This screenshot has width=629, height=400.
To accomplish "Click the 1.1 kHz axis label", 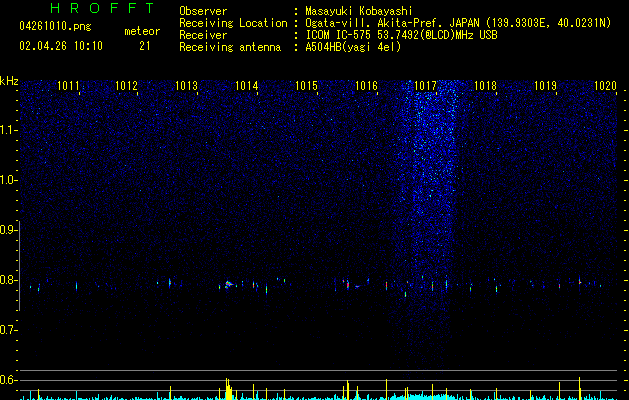I will (8, 130).
